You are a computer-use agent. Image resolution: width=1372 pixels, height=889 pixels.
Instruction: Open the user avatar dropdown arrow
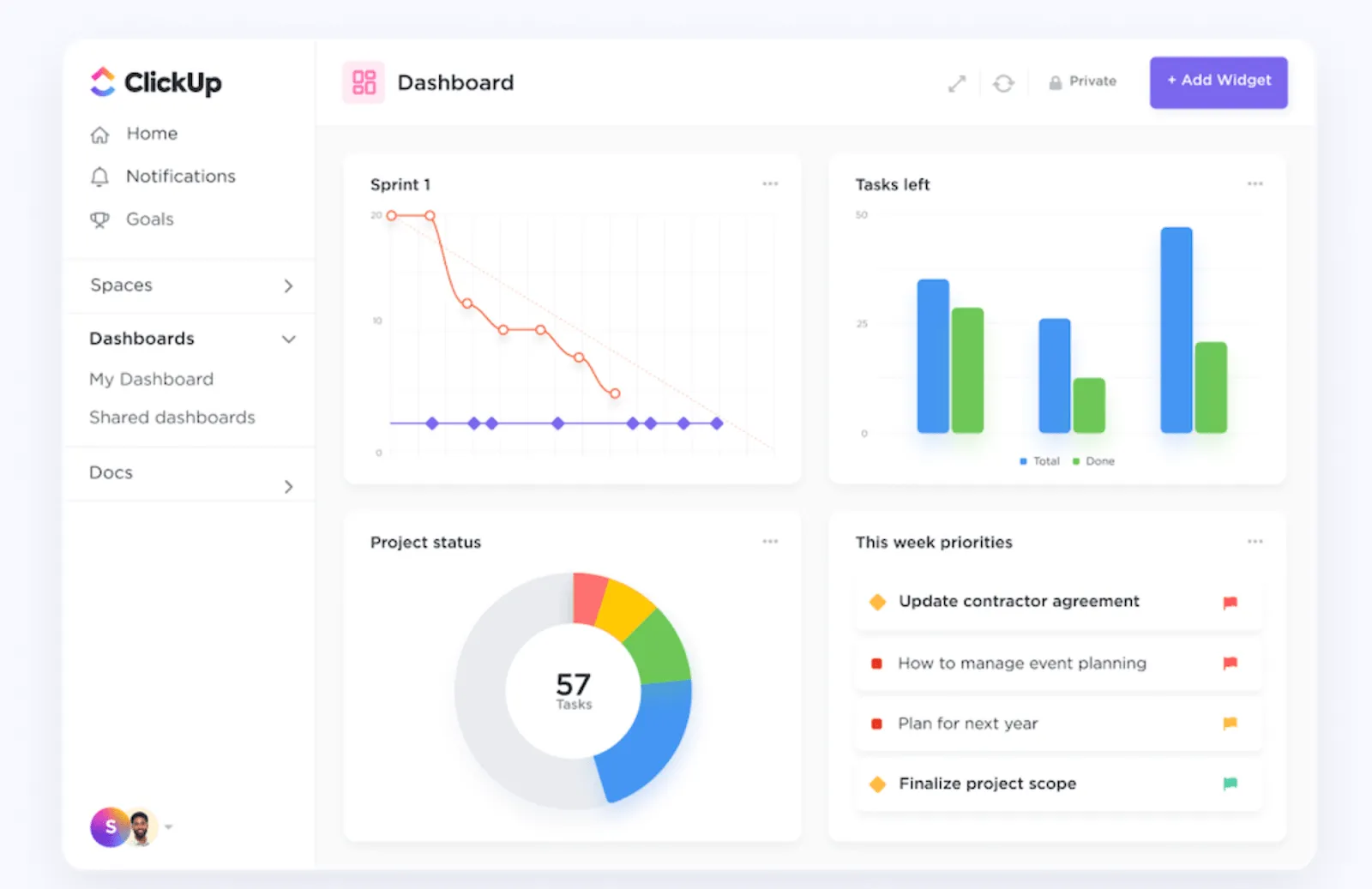[x=169, y=827]
